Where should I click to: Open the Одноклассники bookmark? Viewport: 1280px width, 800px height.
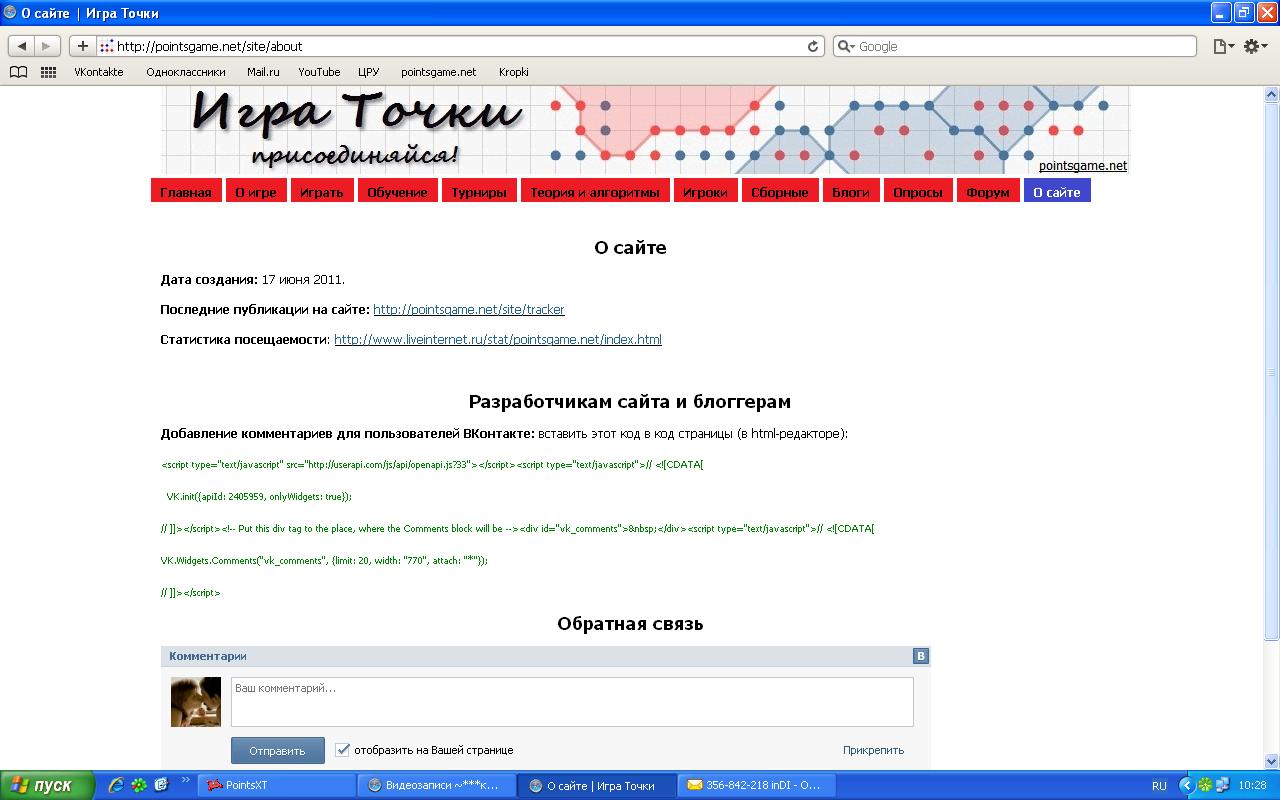pyautogui.click(x=186, y=72)
